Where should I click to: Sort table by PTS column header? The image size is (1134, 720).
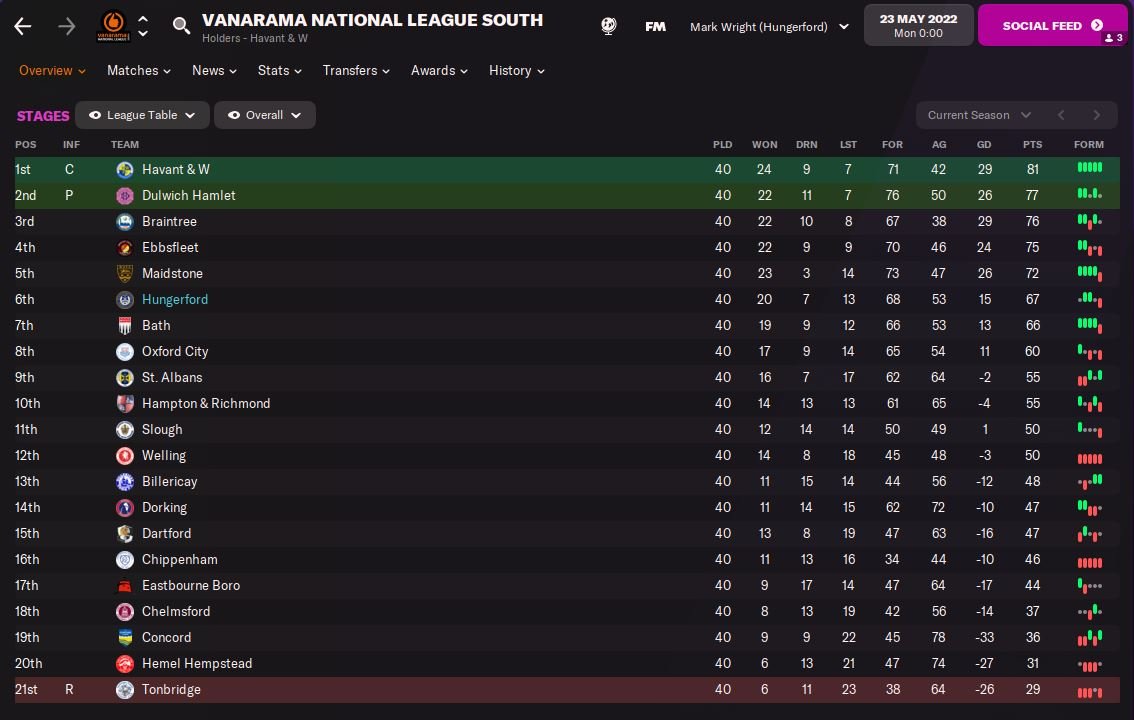(1032, 145)
